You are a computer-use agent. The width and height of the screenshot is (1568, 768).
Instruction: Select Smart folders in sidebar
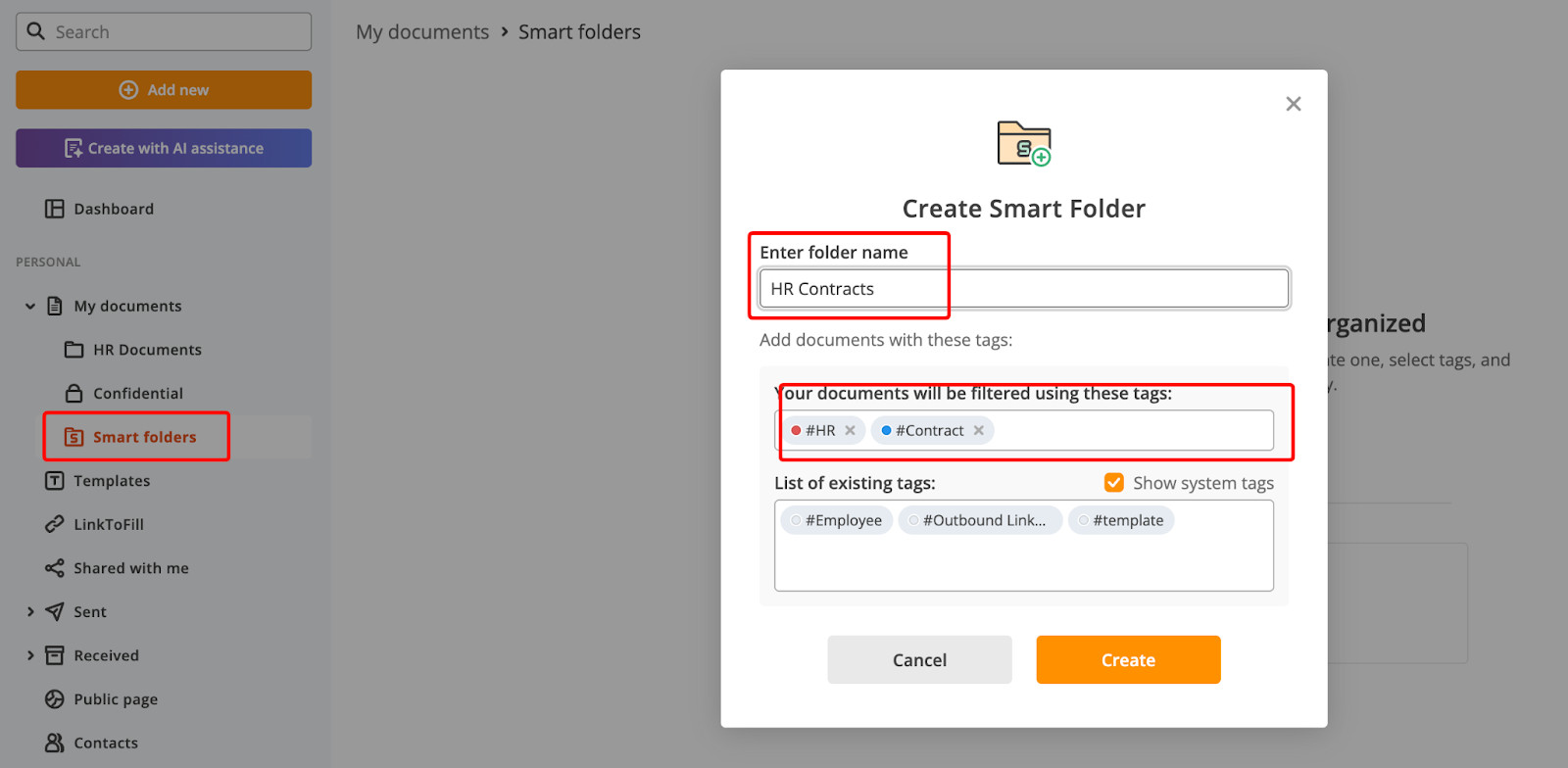[x=145, y=437]
